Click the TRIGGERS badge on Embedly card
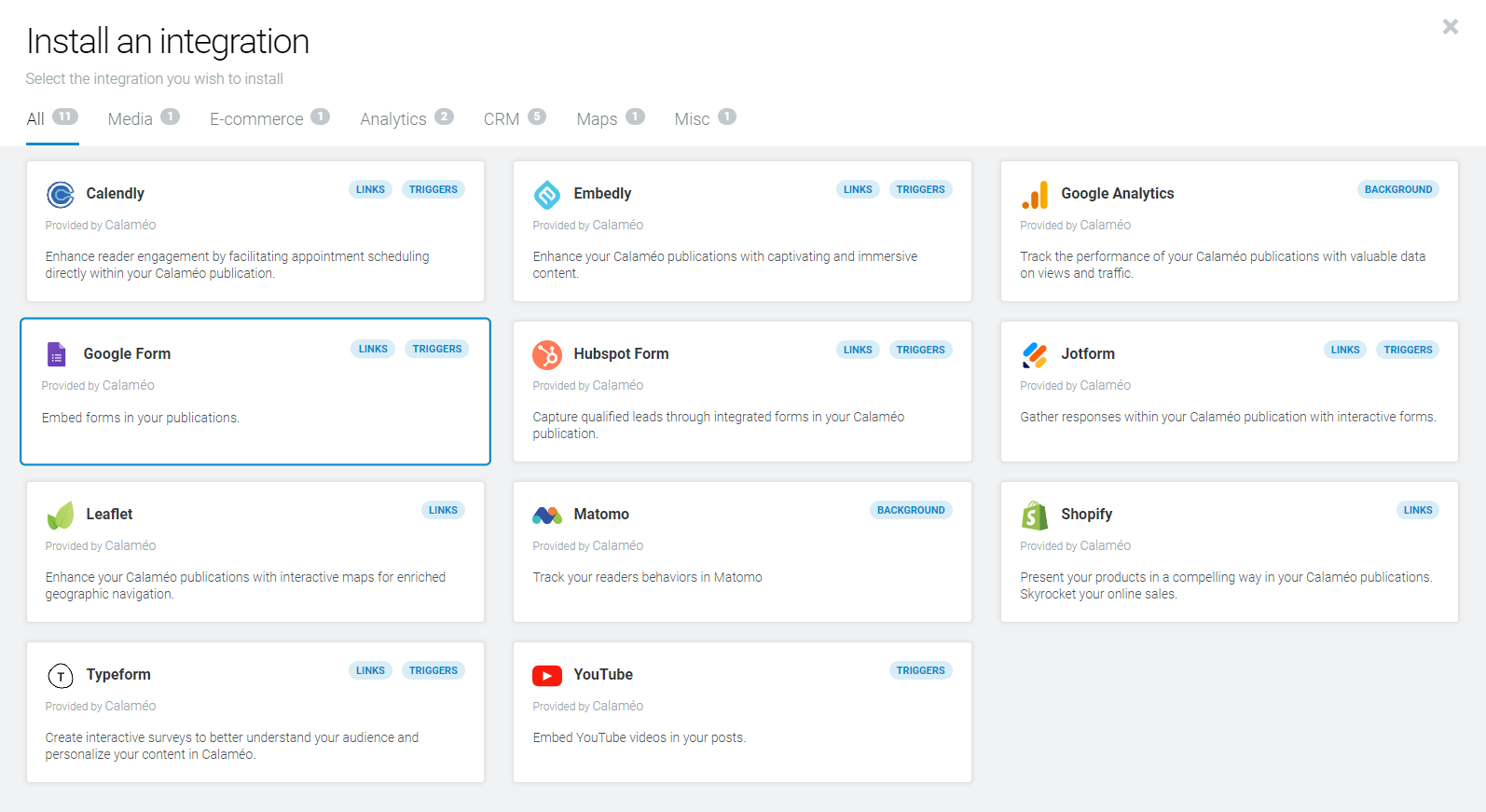The height and width of the screenshot is (812, 1486). 921,189
